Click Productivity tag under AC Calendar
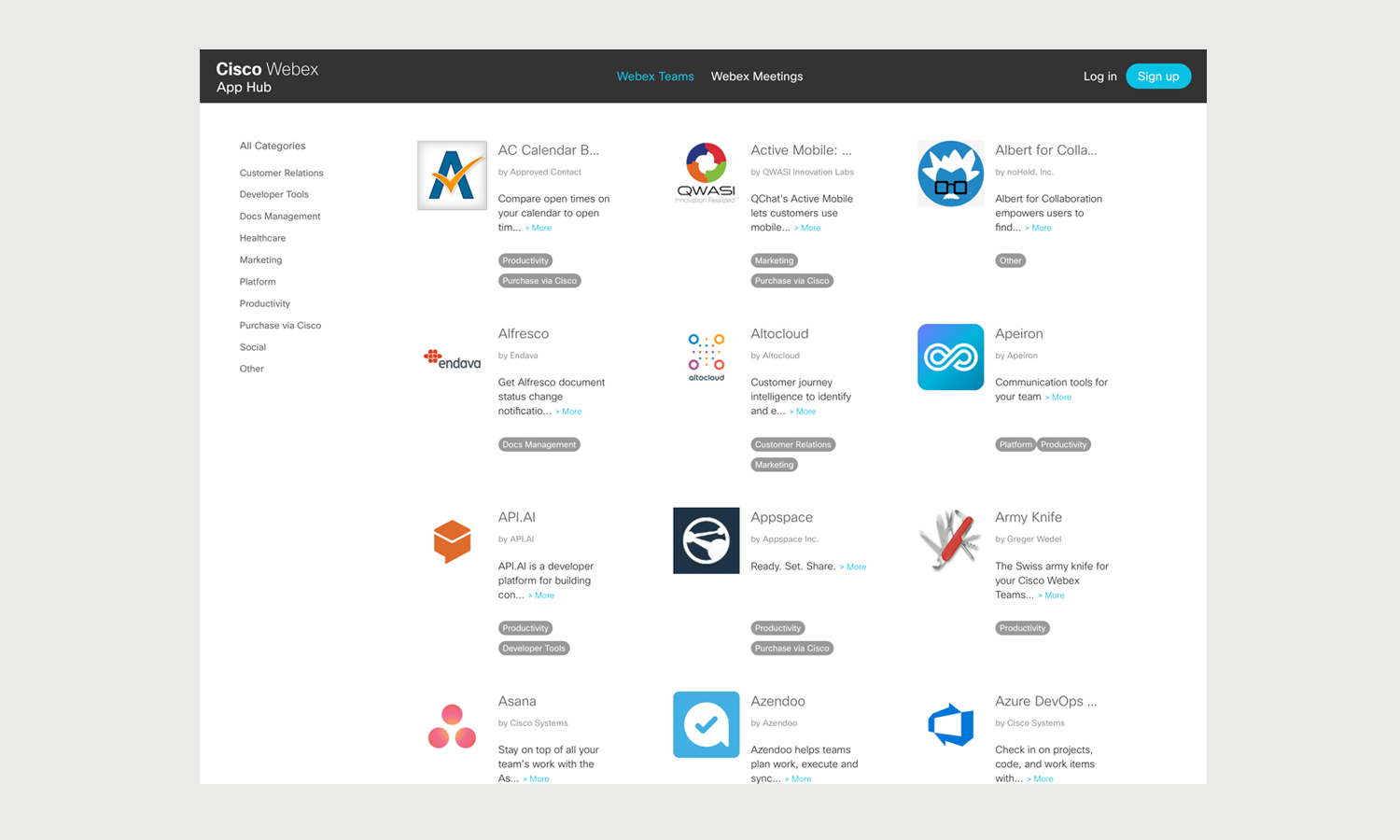 (x=525, y=260)
